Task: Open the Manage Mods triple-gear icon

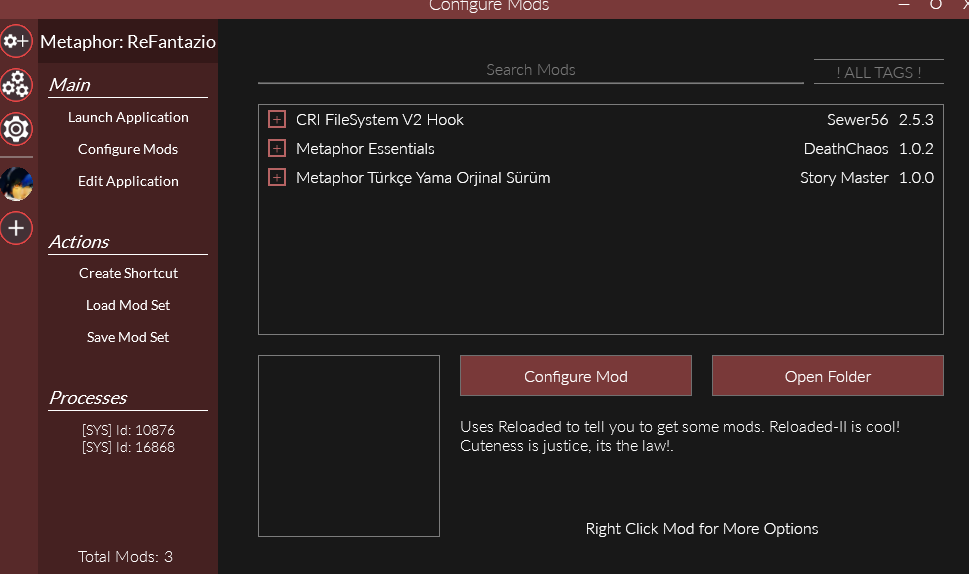Action: (16, 85)
